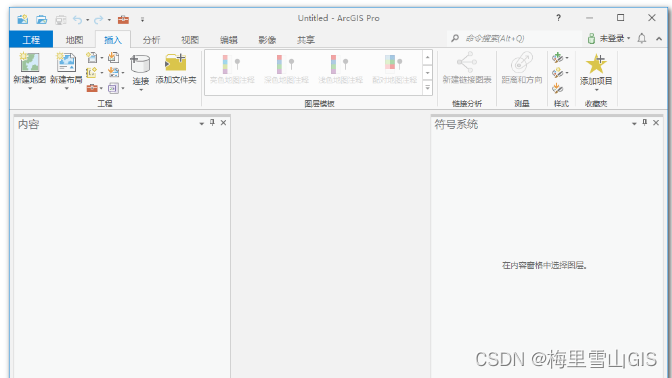Click the New Notebook icon in 工程 group
The image size is (672, 378).
pos(91,72)
